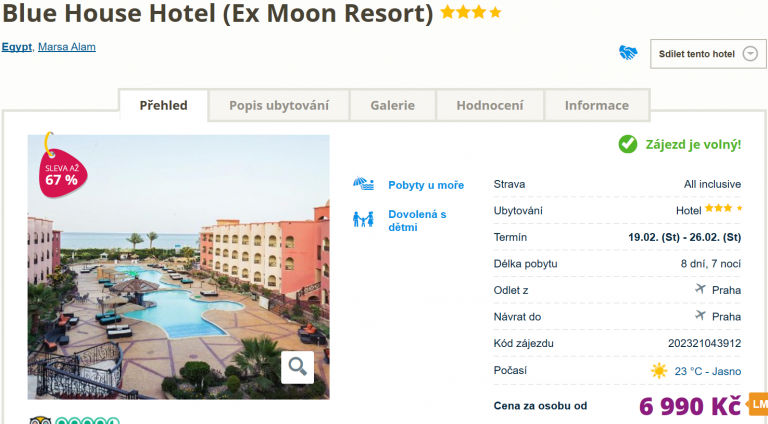Click the airplane icon beside Návrat do
This screenshot has width=768, height=424.
click(700, 316)
